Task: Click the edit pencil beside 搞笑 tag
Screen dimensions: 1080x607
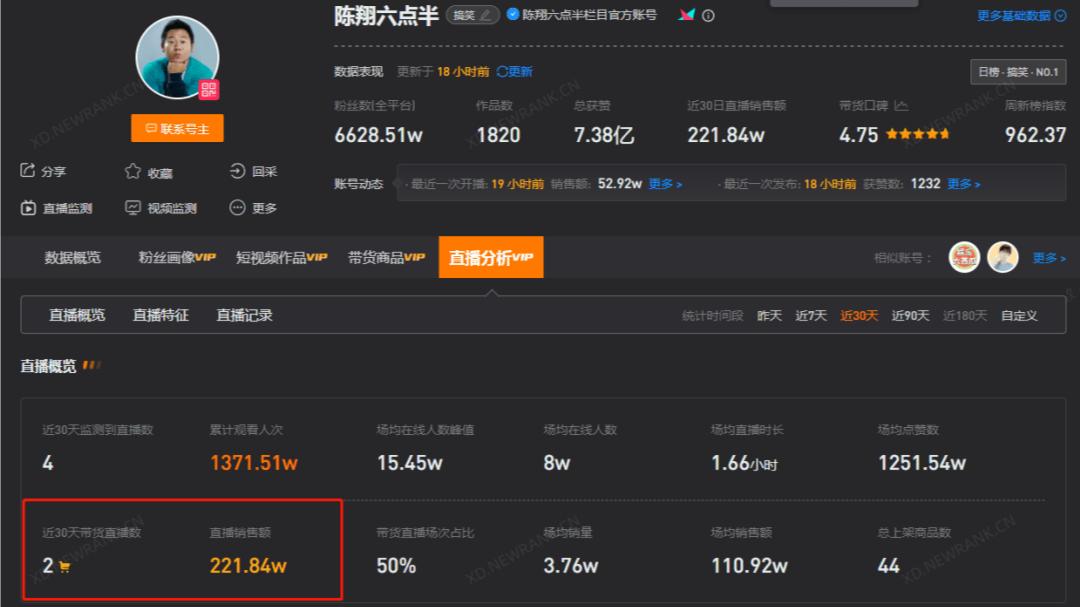Action: (x=486, y=15)
